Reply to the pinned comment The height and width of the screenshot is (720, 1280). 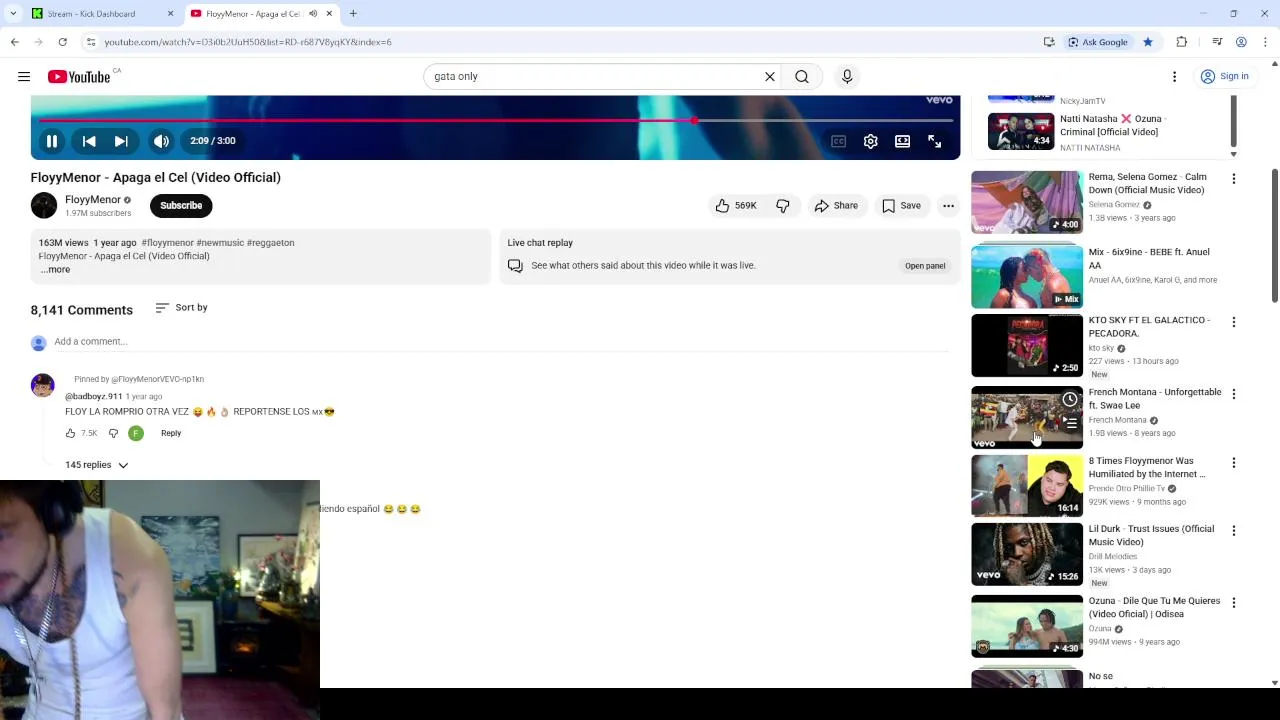171,433
